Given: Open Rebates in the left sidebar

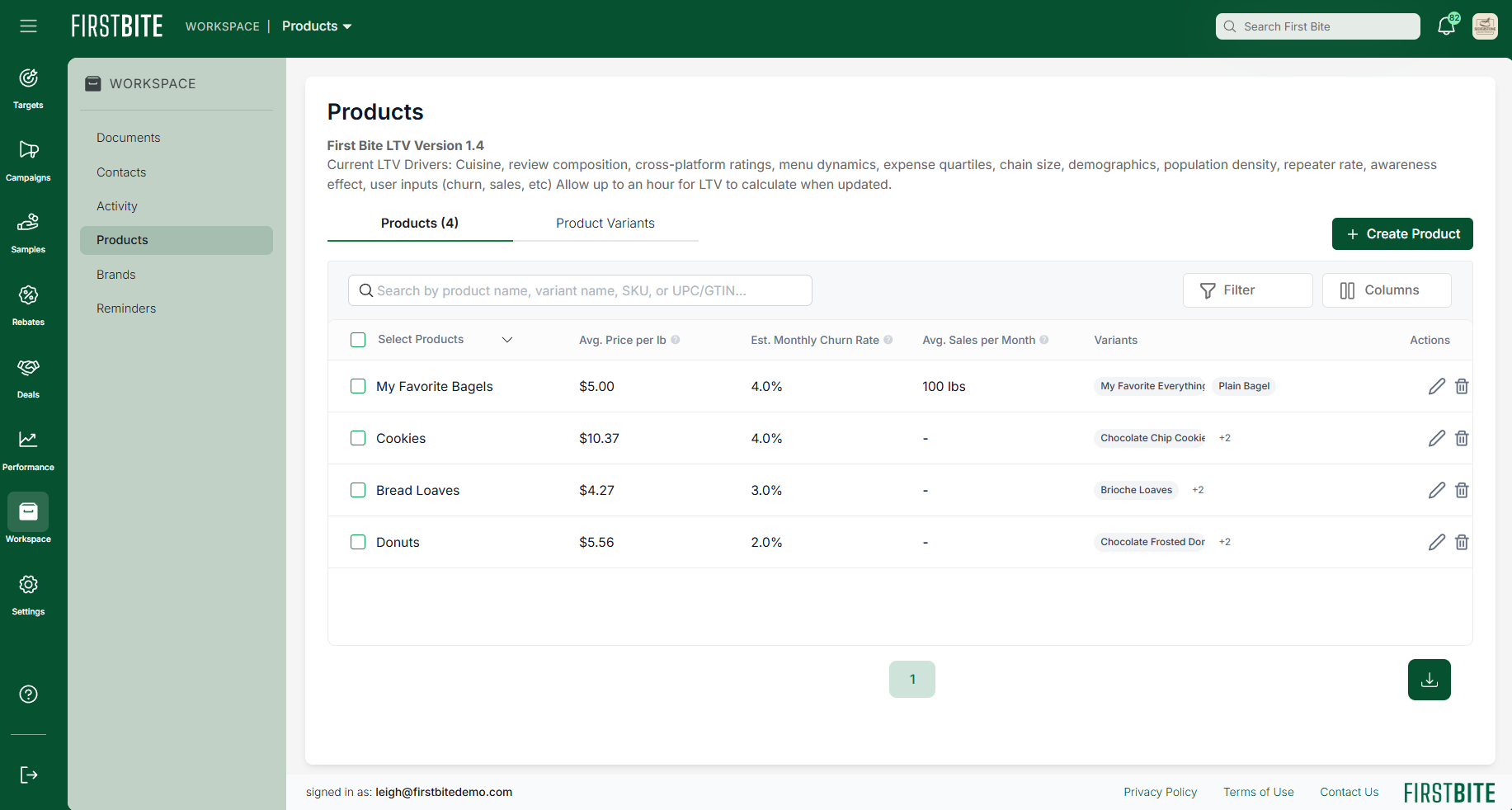Looking at the screenshot, I should [x=28, y=305].
